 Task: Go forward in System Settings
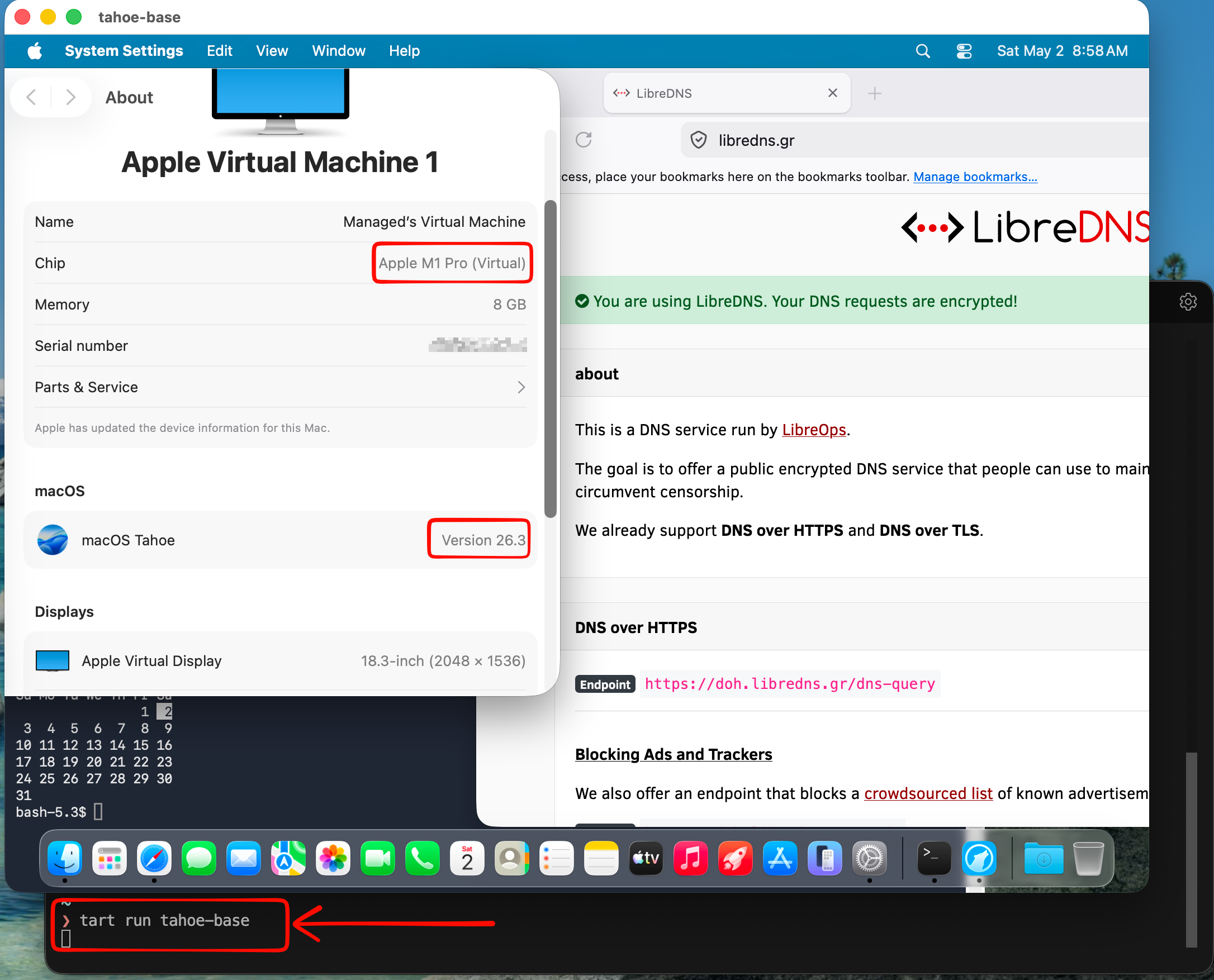pos(70,97)
